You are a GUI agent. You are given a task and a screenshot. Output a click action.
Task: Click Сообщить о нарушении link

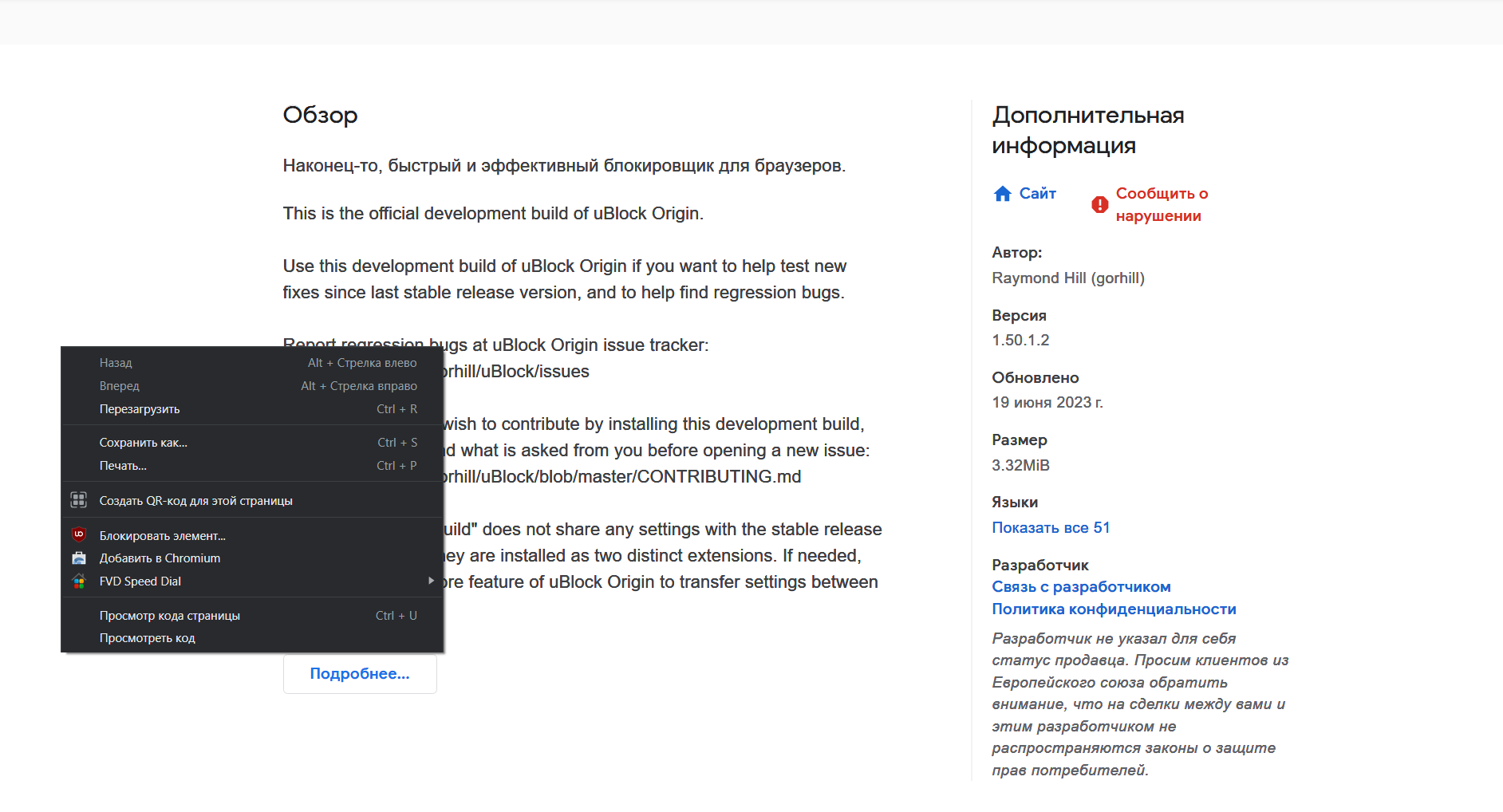(x=1162, y=204)
